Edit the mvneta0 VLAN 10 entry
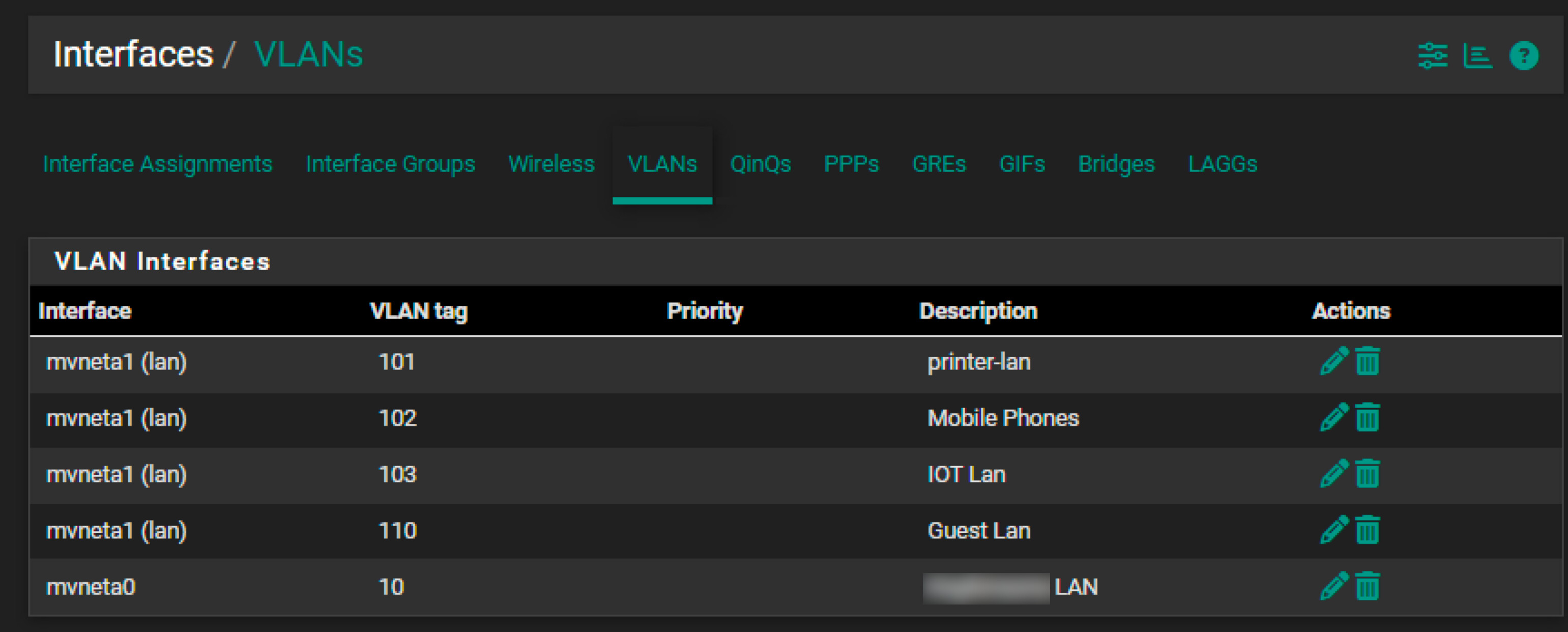The image size is (1568, 632). click(x=1333, y=586)
